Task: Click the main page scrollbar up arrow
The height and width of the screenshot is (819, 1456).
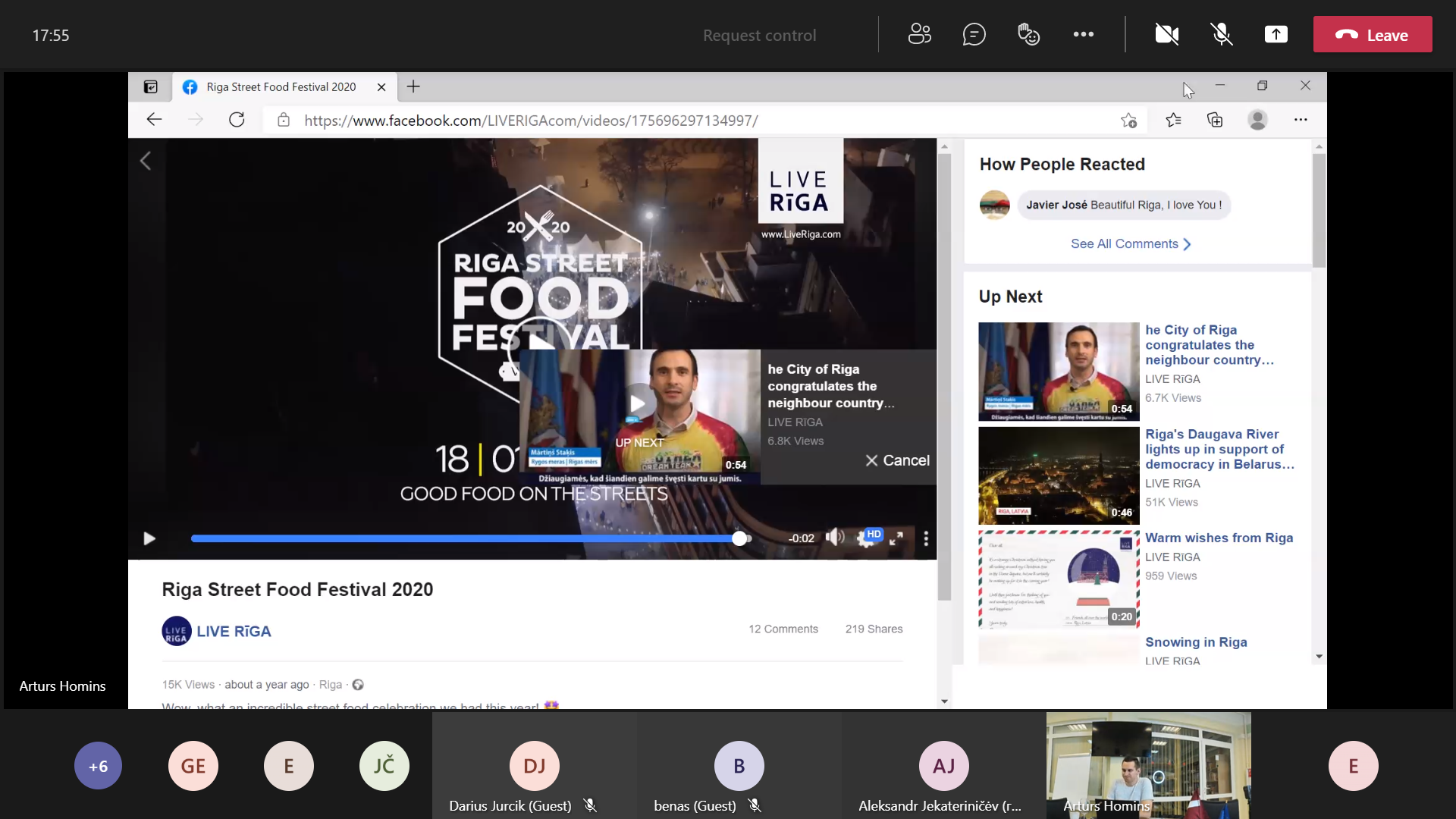Action: tap(944, 146)
